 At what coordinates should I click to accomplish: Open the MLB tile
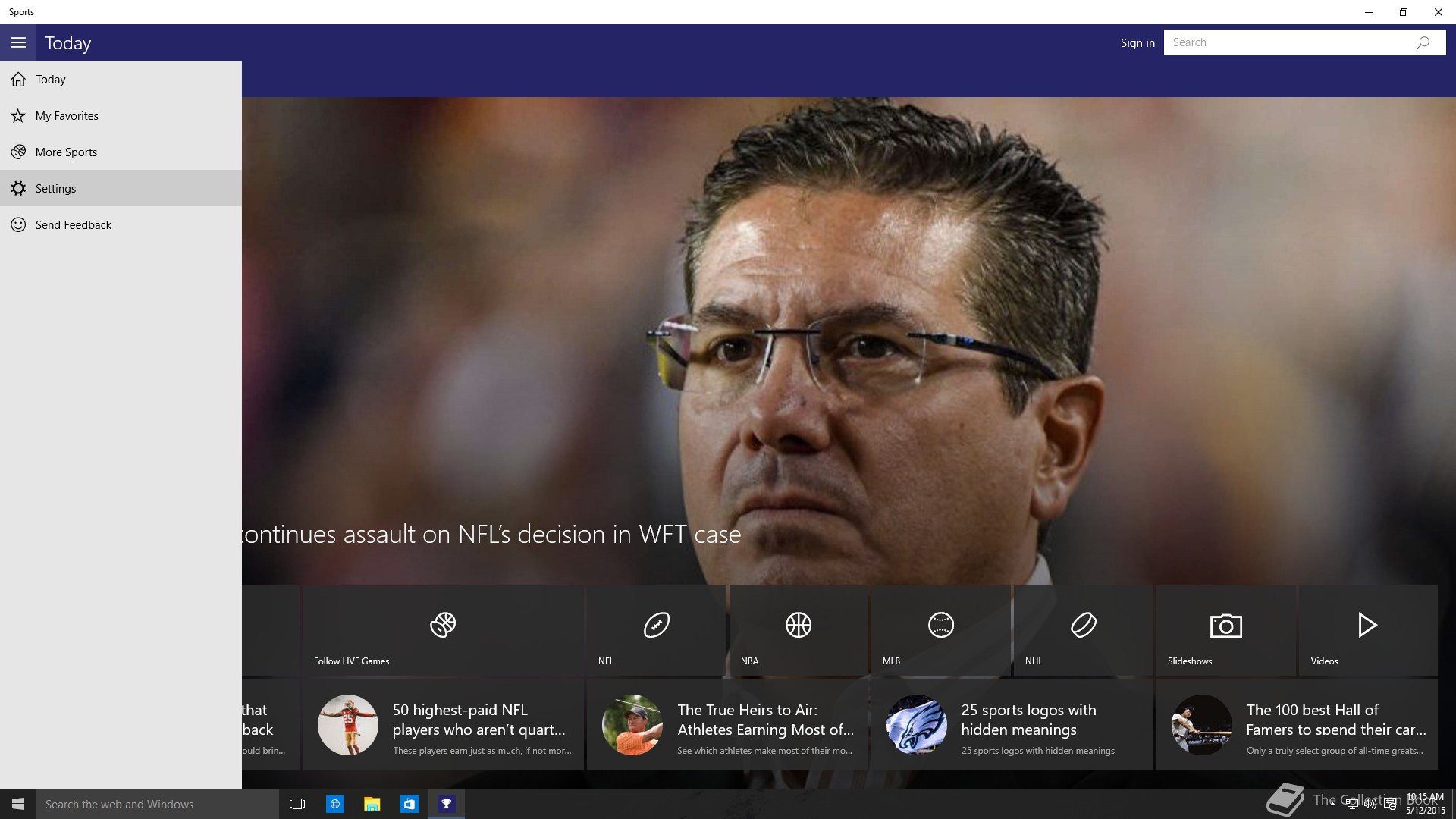pos(940,631)
